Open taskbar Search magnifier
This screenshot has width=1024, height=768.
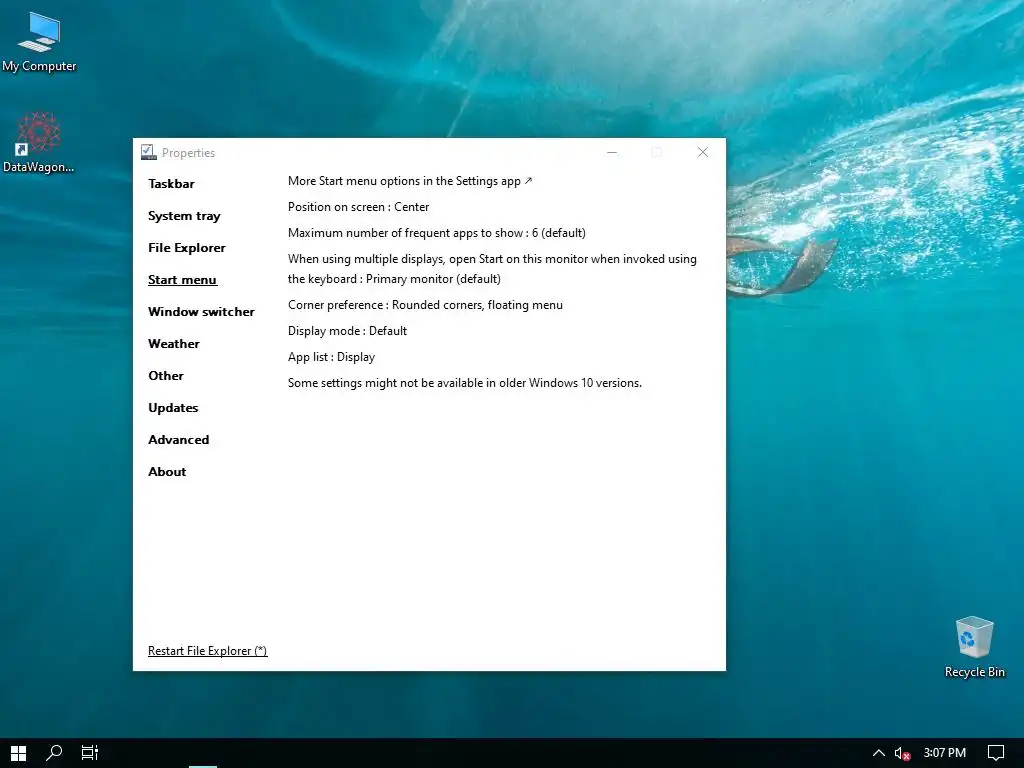point(54,753)
